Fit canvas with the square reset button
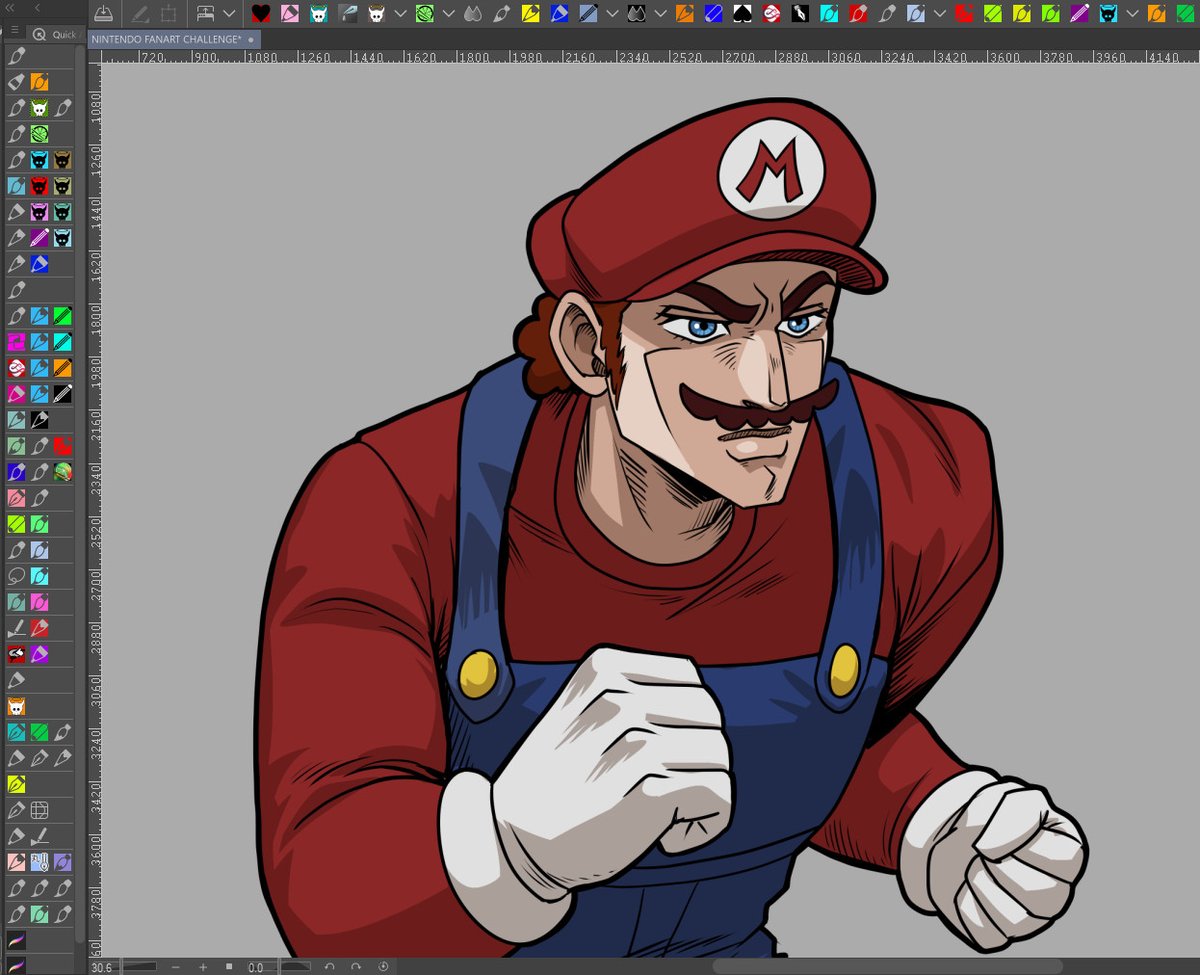This screenshot has width=1200, height=975. (x=229, y=967)
